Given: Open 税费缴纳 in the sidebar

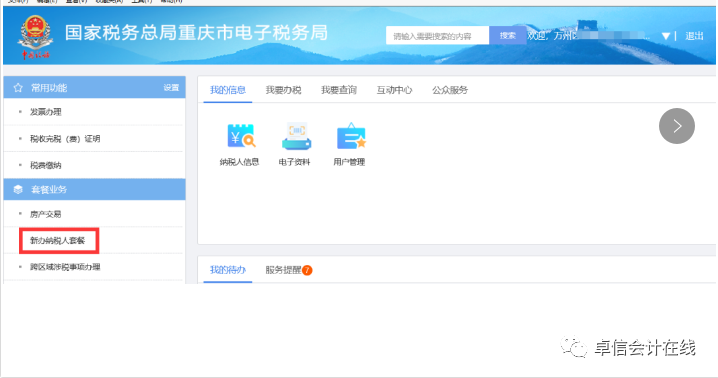Looking at the screenshot, I should pos(45,165).
